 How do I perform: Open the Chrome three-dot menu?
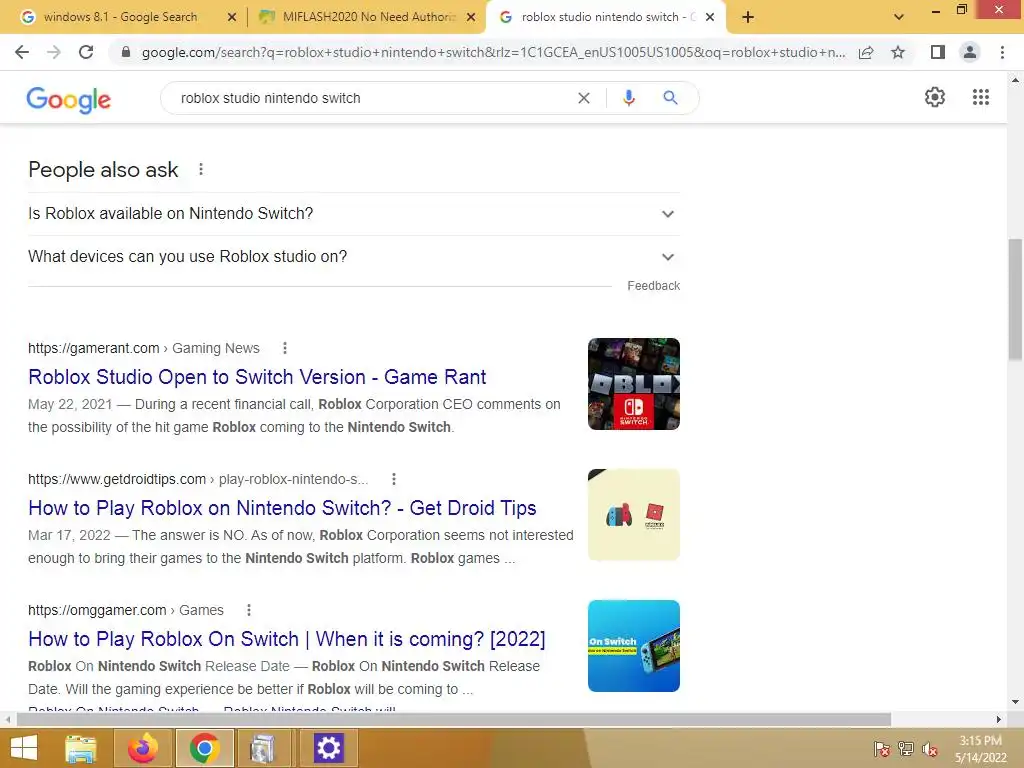[1002, 52]
